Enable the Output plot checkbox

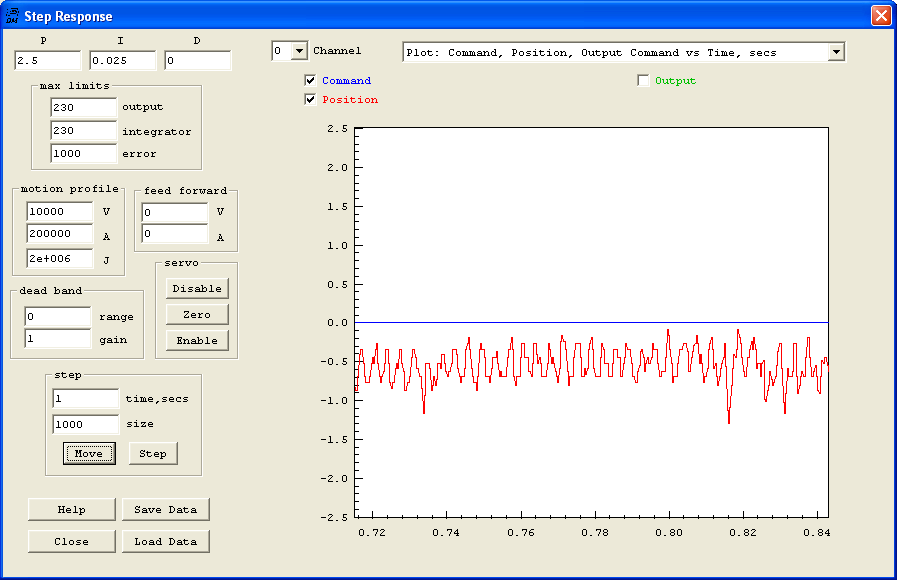[643, 81]
